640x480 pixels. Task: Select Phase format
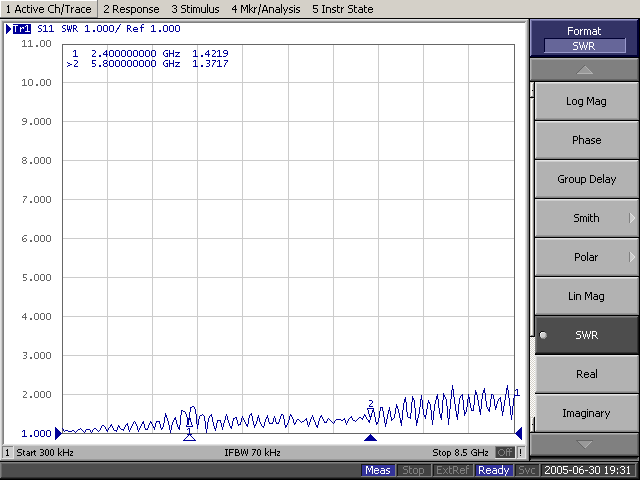coord(586,140)
